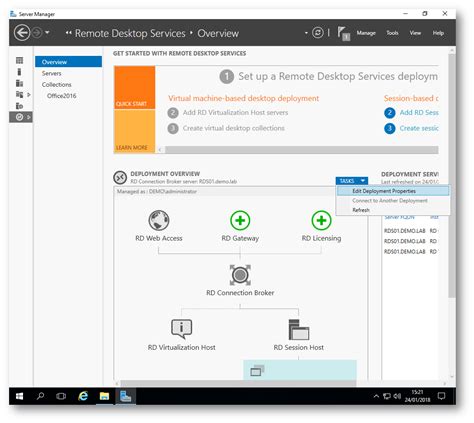Click the refresh icon in the header bar
Image resolution: width=474 pixels, height=423 pixels.
click(x=318, y=33)
